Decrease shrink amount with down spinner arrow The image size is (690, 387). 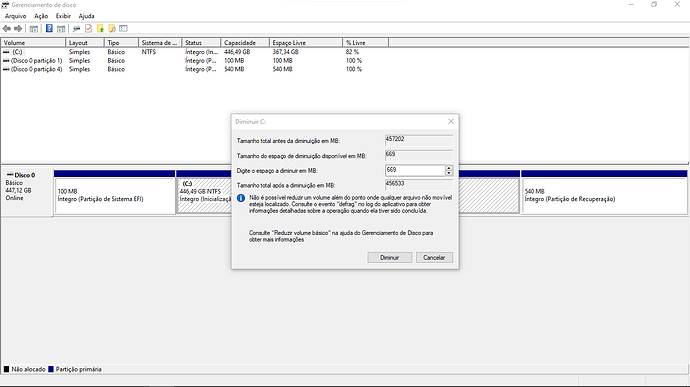(x=449, y=173)
